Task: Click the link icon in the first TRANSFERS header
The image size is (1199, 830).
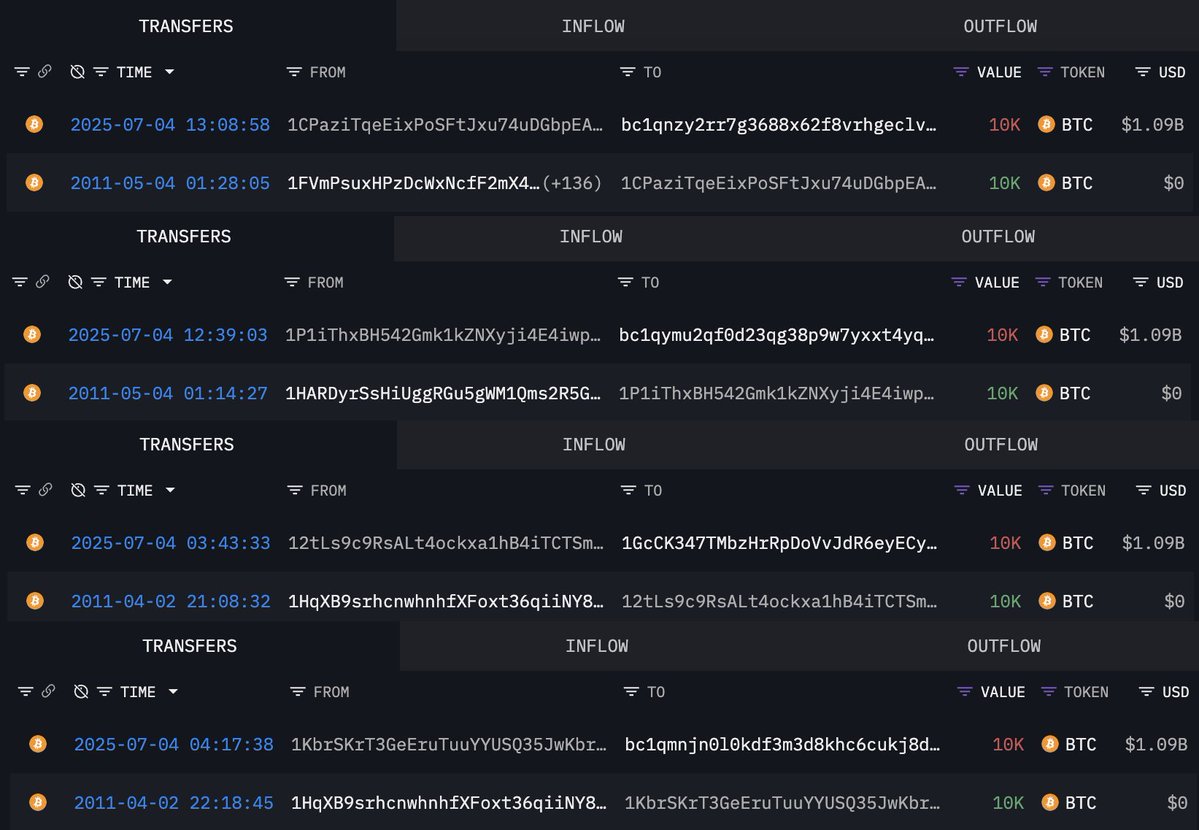Action: click(x=46, y=71)
